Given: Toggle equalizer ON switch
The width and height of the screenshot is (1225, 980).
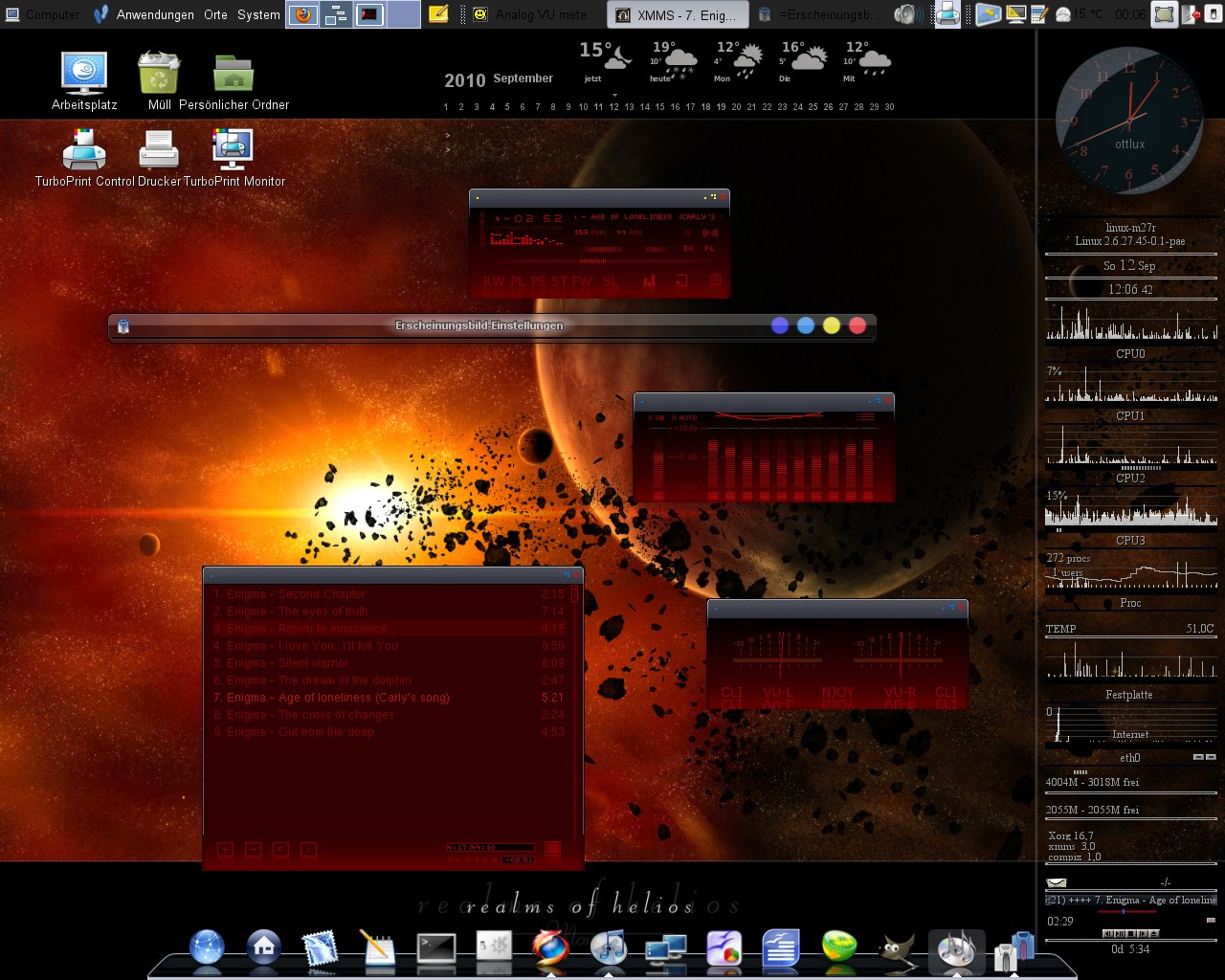Looking at the screenshot, I should 656,418.
